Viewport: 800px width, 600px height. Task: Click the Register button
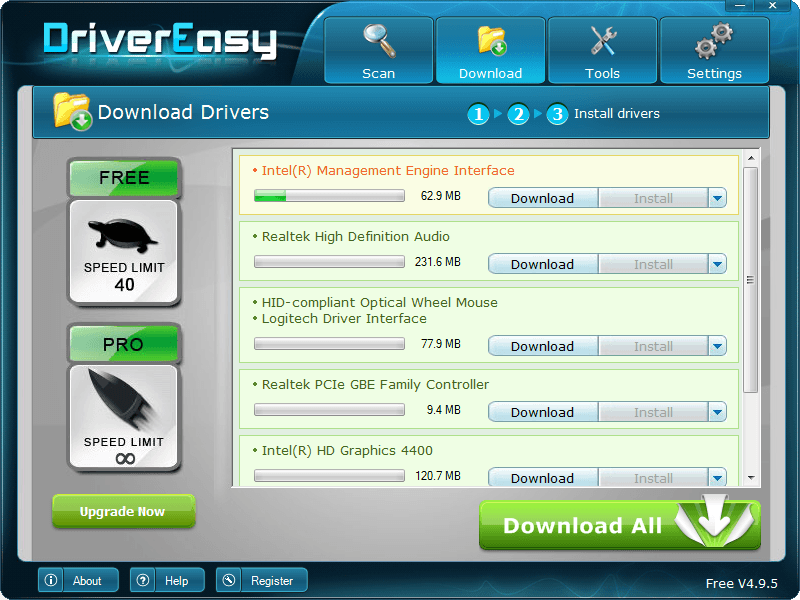coord(261,580)
